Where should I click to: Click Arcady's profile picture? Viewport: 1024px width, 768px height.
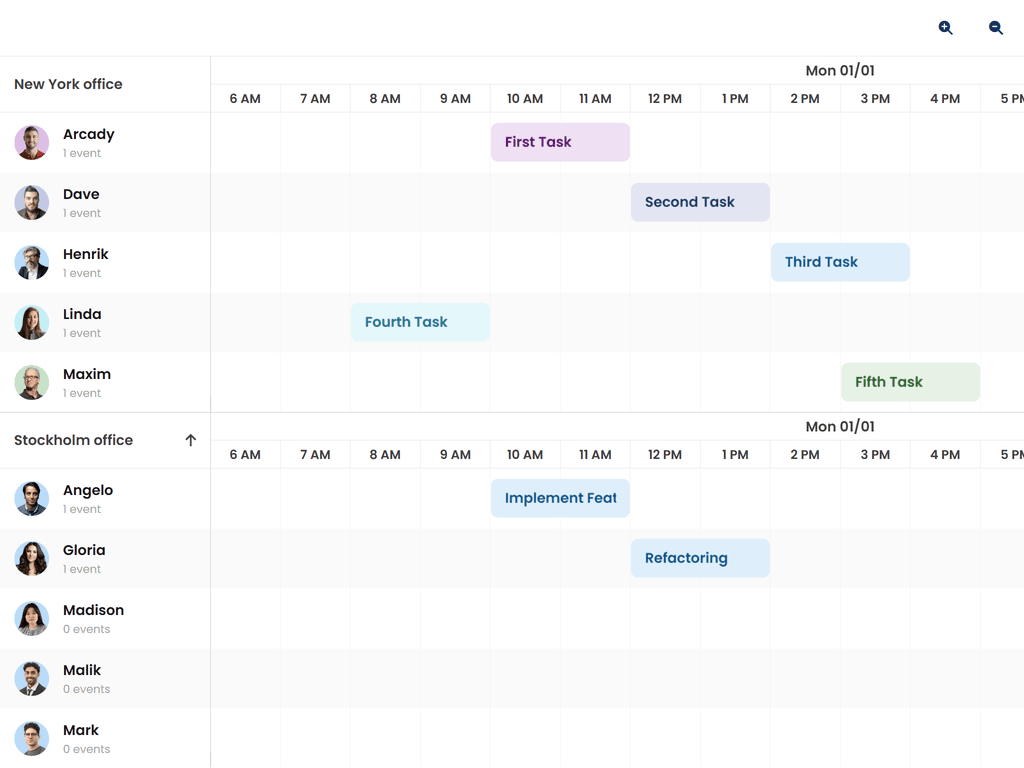(31, 142)
